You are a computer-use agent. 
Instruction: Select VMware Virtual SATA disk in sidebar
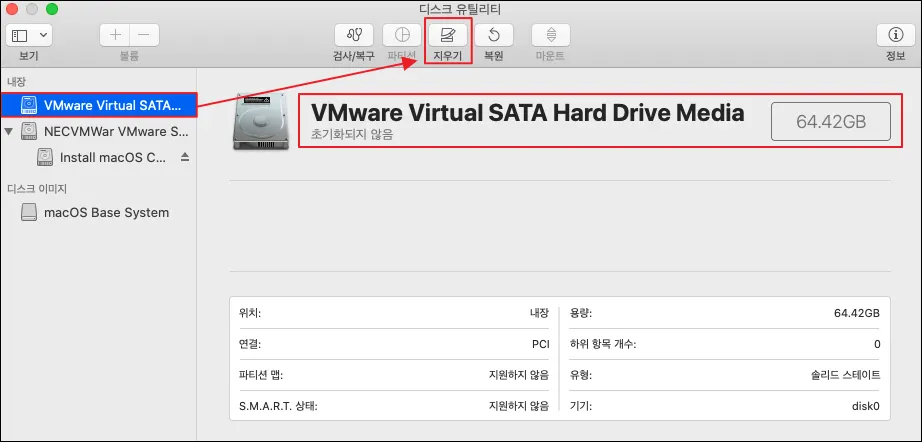99,105
